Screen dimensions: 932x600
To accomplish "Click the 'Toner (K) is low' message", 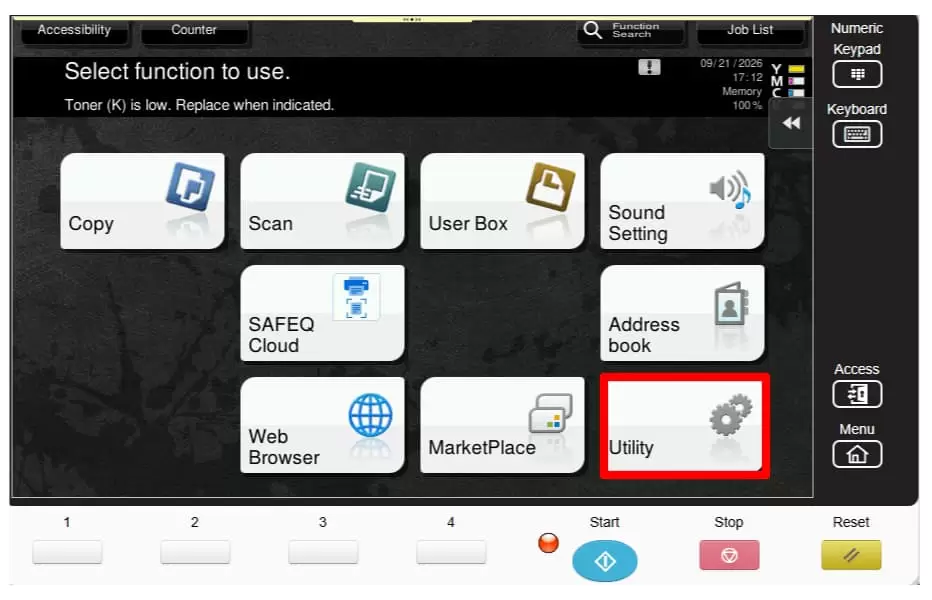I will coord(199,105).
